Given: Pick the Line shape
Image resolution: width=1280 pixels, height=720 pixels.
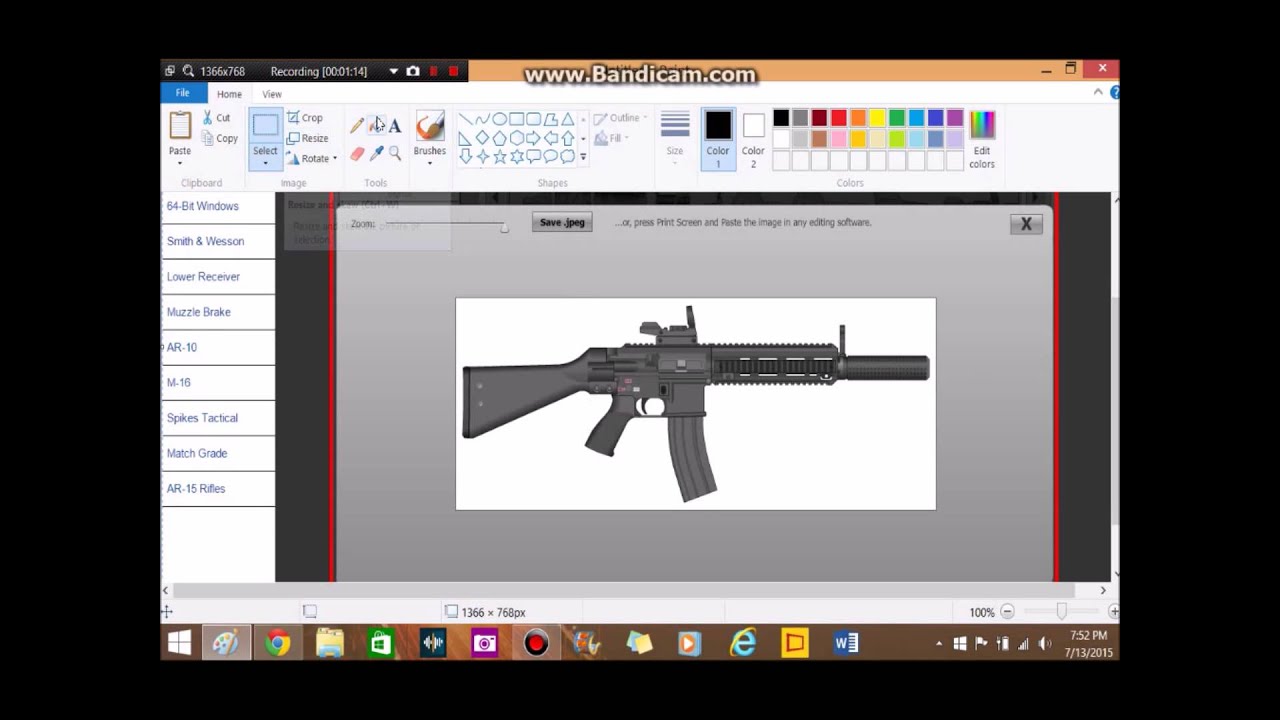Looking at the screenshot, I should coord(466,119).
